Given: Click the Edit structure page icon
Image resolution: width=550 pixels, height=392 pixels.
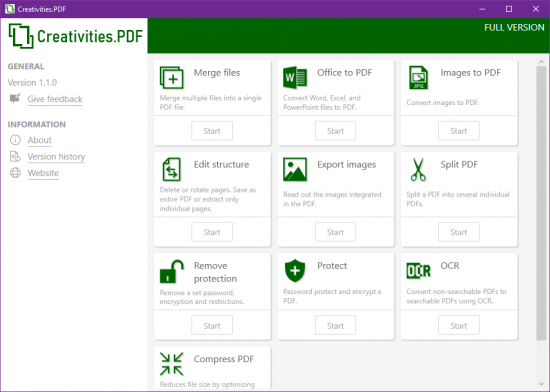Looking at the screenshot, I should (x=172, y=169).
